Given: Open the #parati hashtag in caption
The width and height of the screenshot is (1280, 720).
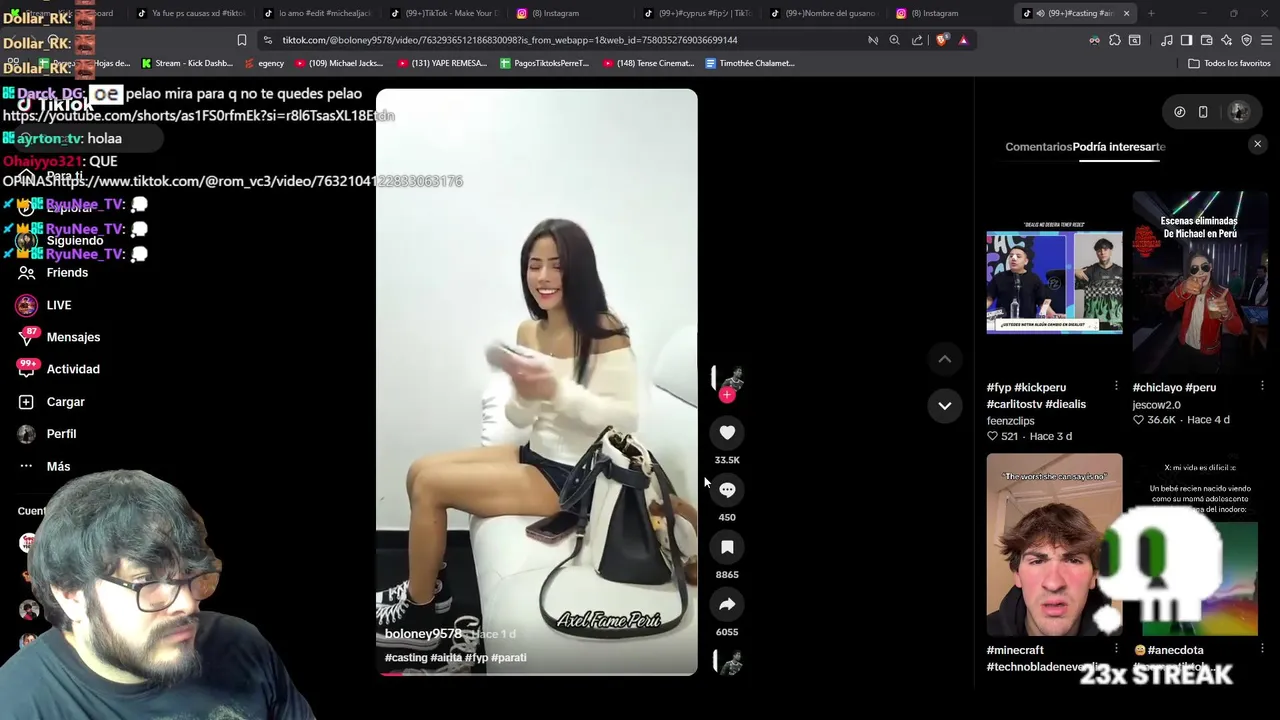Looking at the screenshot, I should pos(508,658).
